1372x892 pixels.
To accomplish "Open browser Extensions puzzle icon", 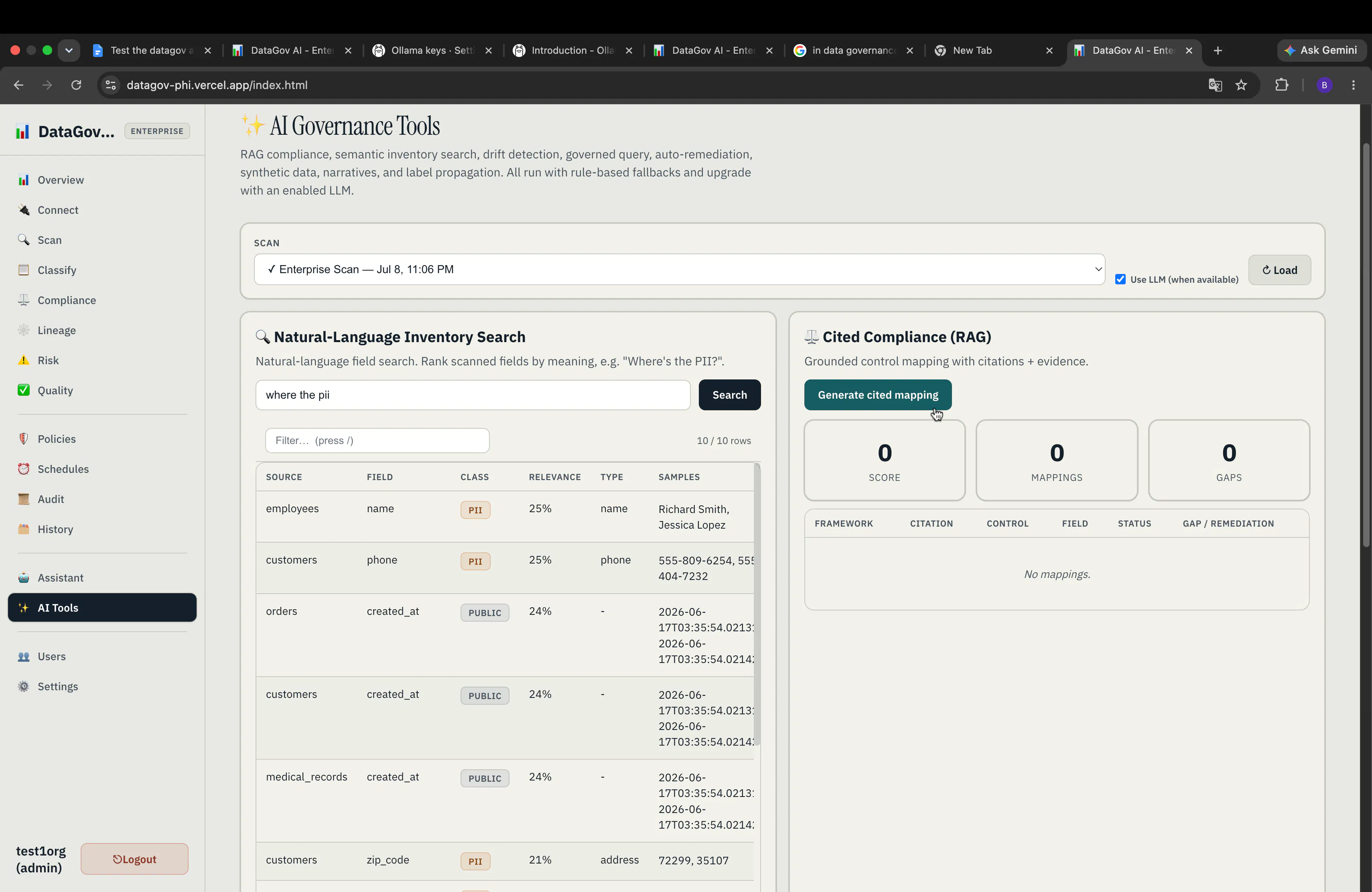I will pos(1281,85).
